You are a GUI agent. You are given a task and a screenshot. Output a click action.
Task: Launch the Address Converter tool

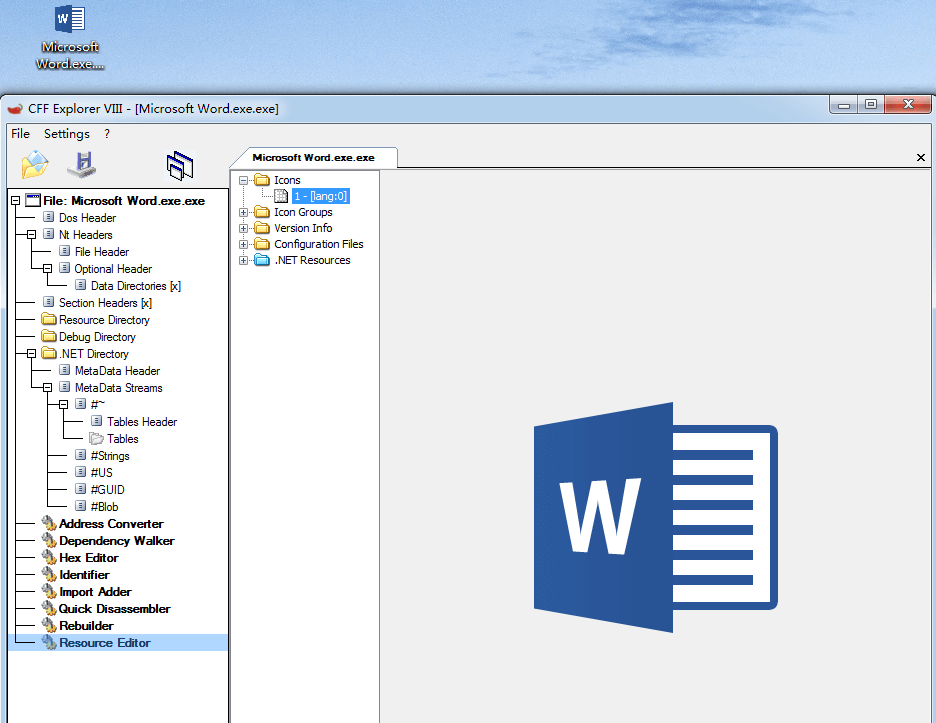(111, 524)
